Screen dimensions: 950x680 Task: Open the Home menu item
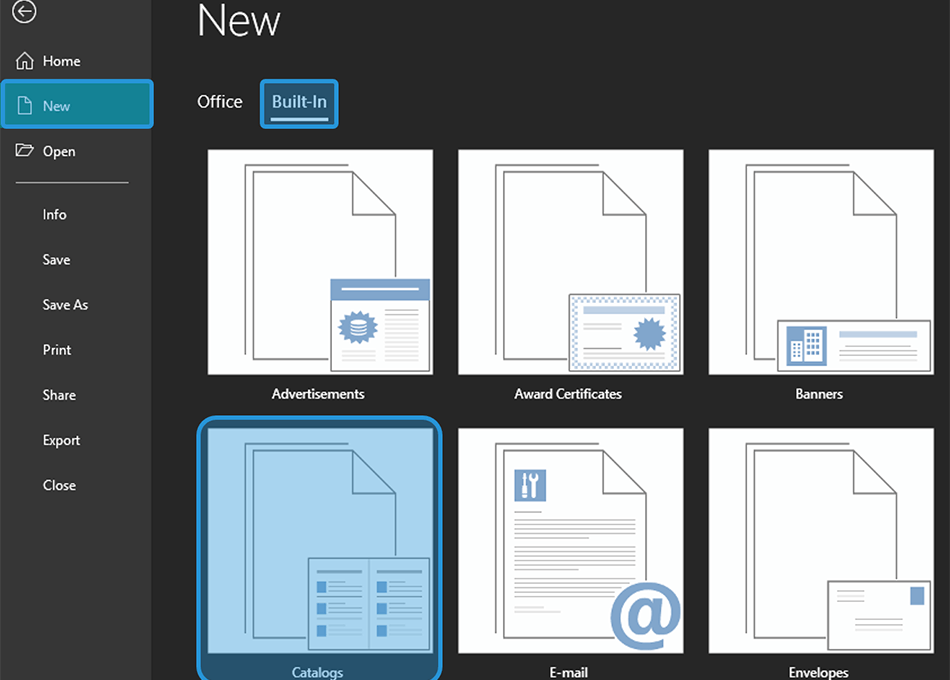pyautogui.click(x=76, y=61)
